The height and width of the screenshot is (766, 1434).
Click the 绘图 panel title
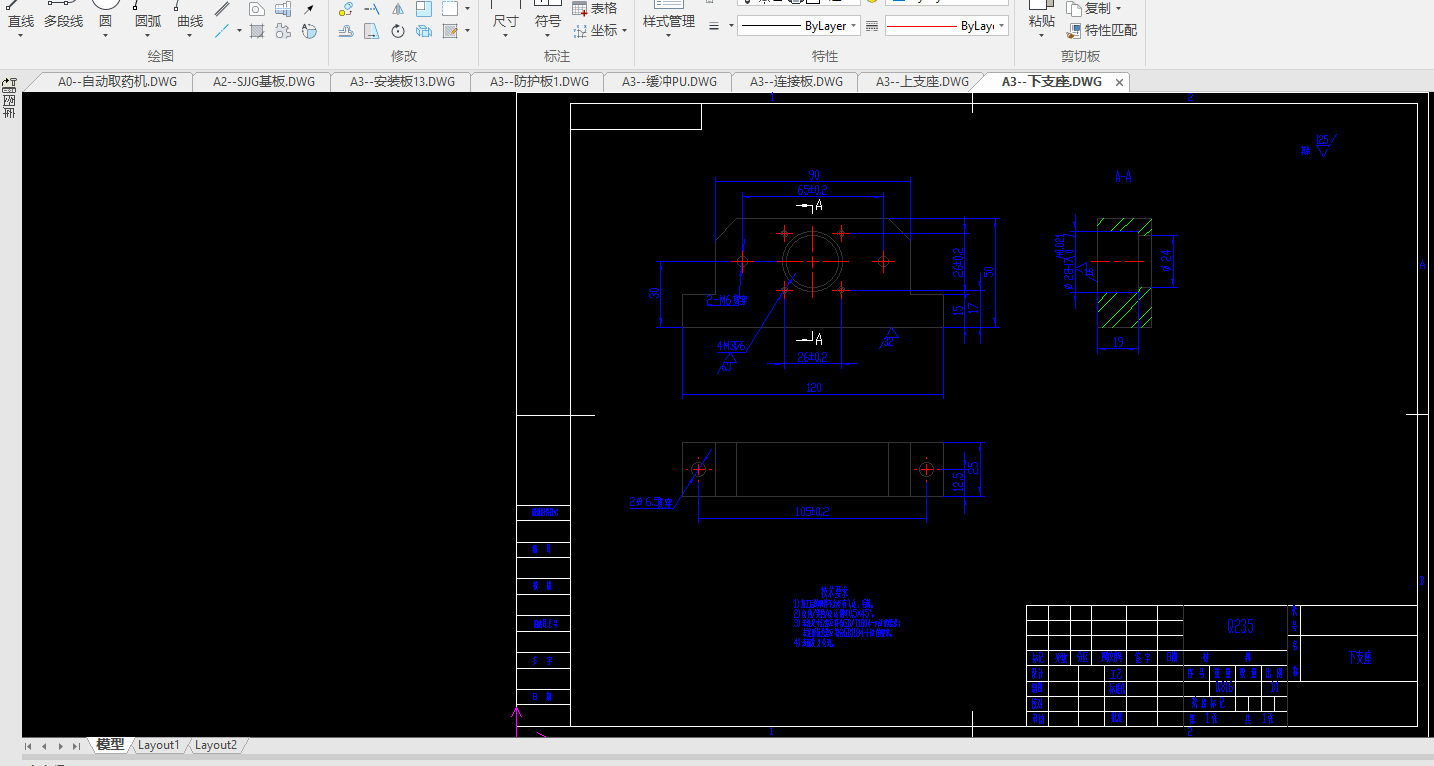point(160,56)
